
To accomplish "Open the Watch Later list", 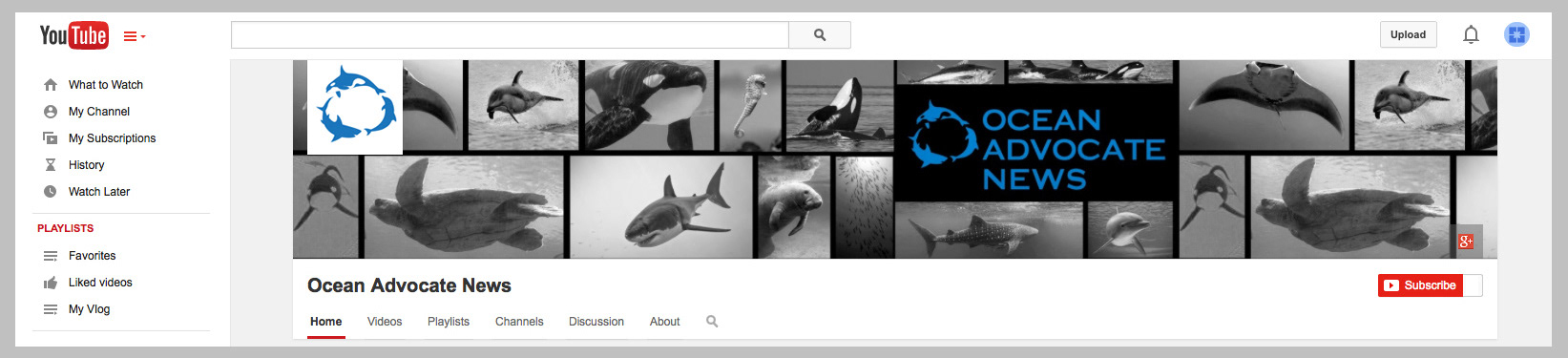I will click(x=99, y=192).
